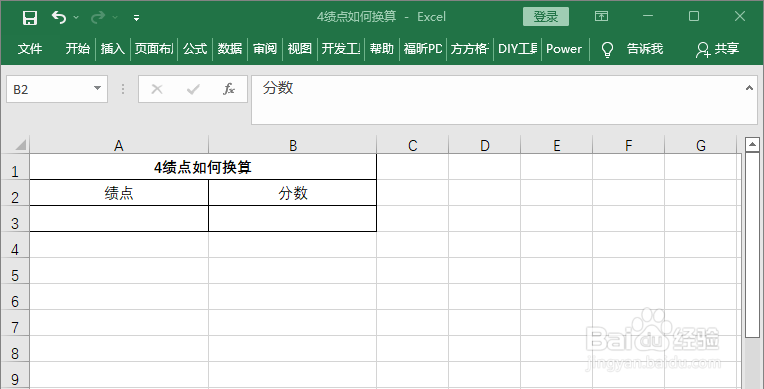Switch to the 开发工具 ribbon tab
Image resolution: width=764 pixels, height=389 pixels.
(x=341, y=49)
